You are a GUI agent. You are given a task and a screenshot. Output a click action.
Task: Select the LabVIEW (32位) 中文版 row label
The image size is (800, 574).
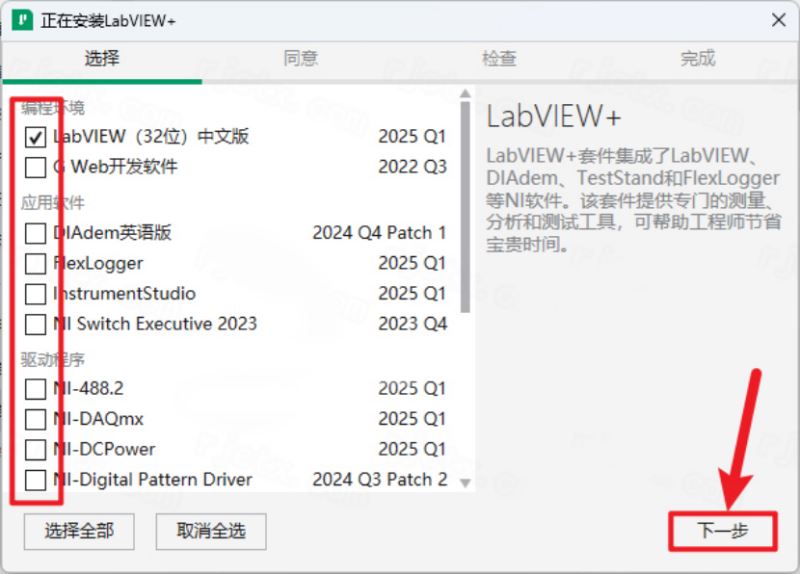(151, 136)
